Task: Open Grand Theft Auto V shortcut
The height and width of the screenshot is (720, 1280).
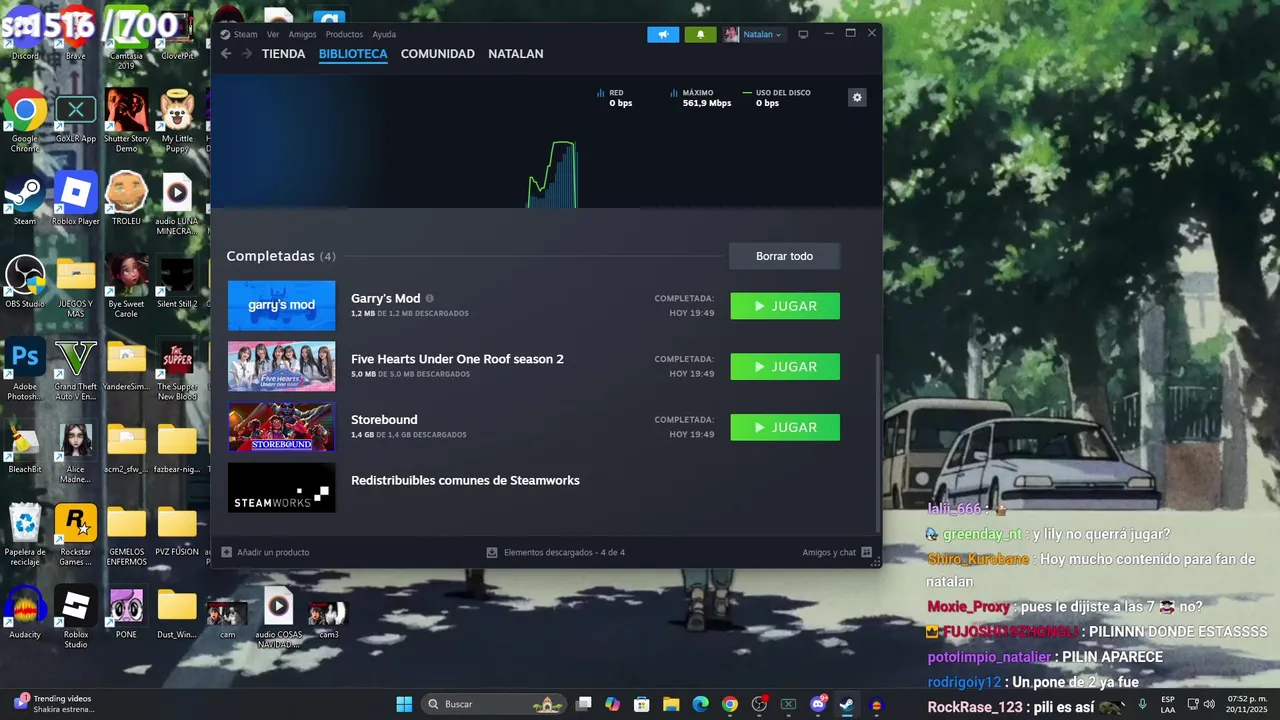Action: [x=76, y=370]
